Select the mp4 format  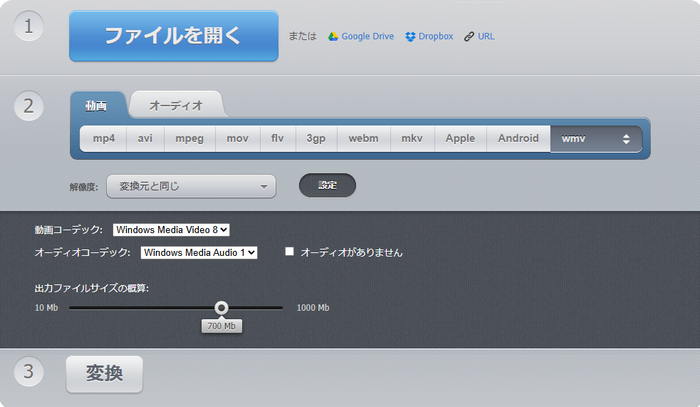click(x=104, y=138)
